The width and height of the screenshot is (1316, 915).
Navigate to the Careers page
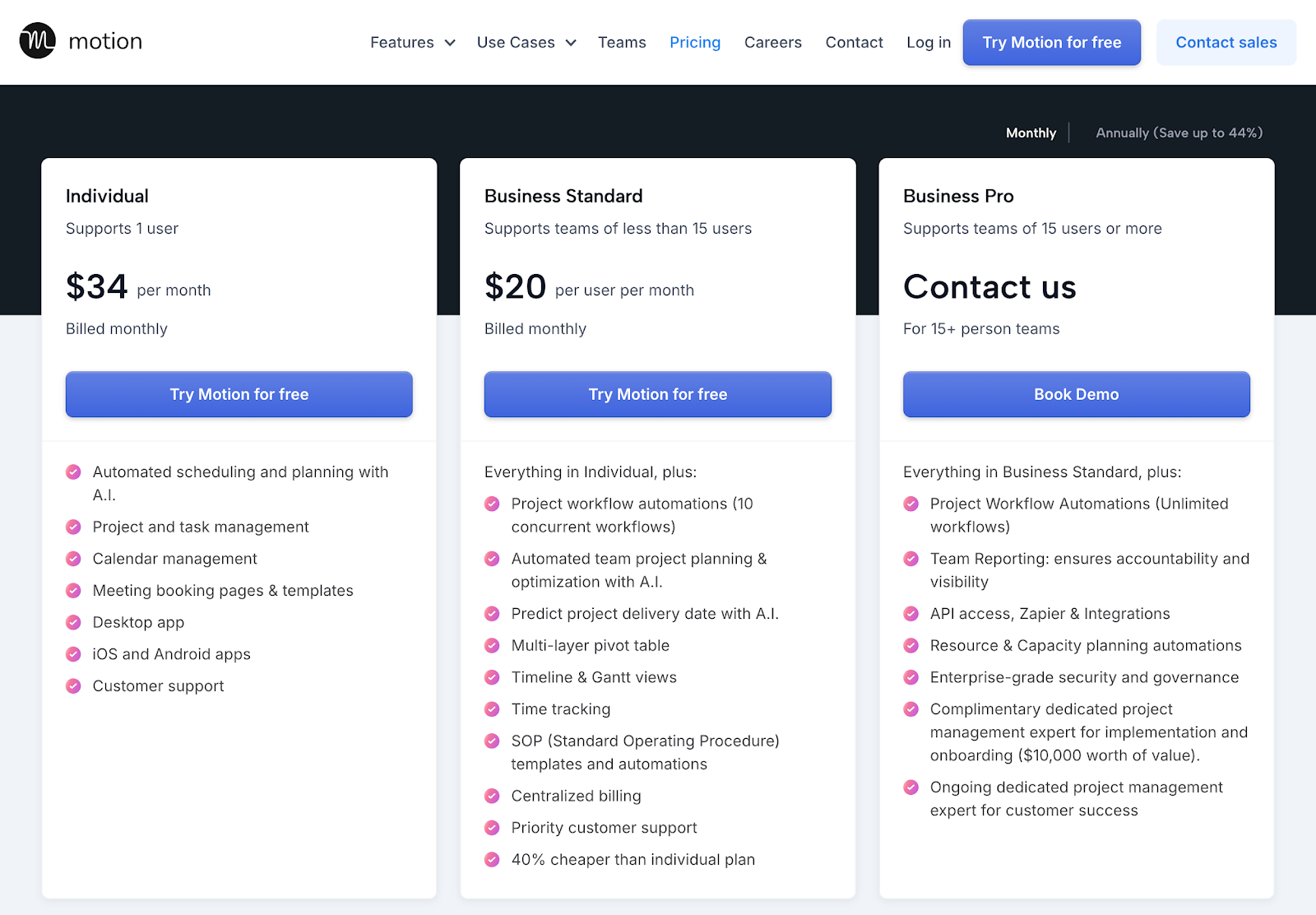(x=772, y=42)
